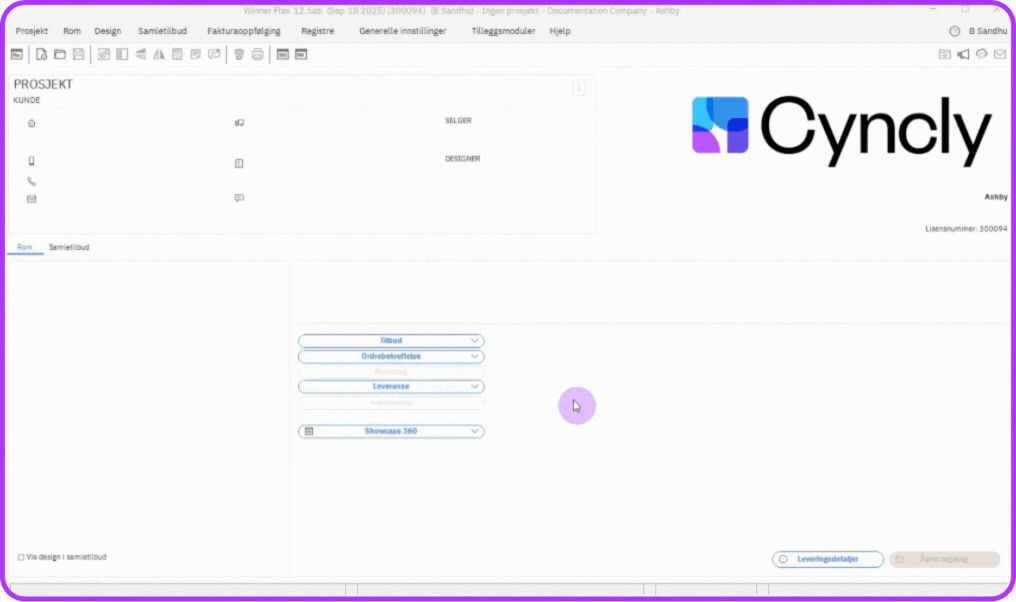Enable the 'Vis design i samletilbud' checkbox
Image resolution: width=1016 pixels, height=602 pixels.
coord(21,557)
